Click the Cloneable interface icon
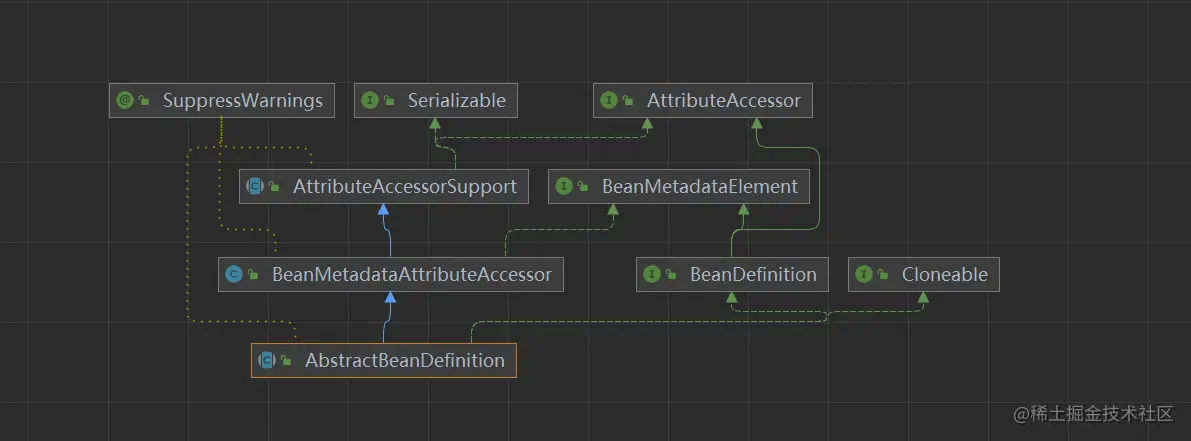1191x441 pixels. [x=864, y=274]
